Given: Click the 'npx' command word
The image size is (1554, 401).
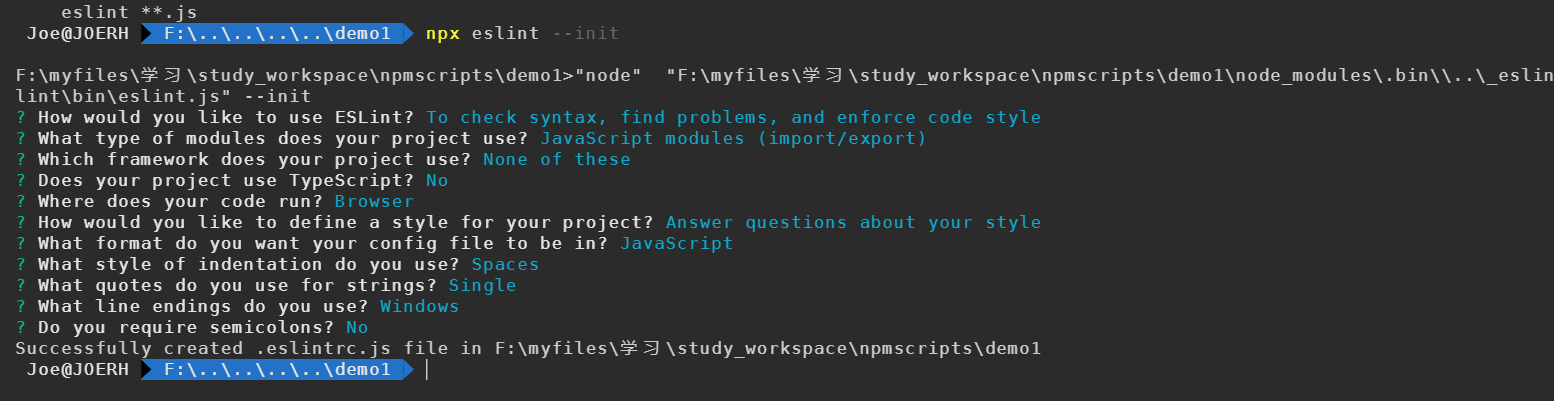Looking at the screenshot, I should tap(443, 34).
